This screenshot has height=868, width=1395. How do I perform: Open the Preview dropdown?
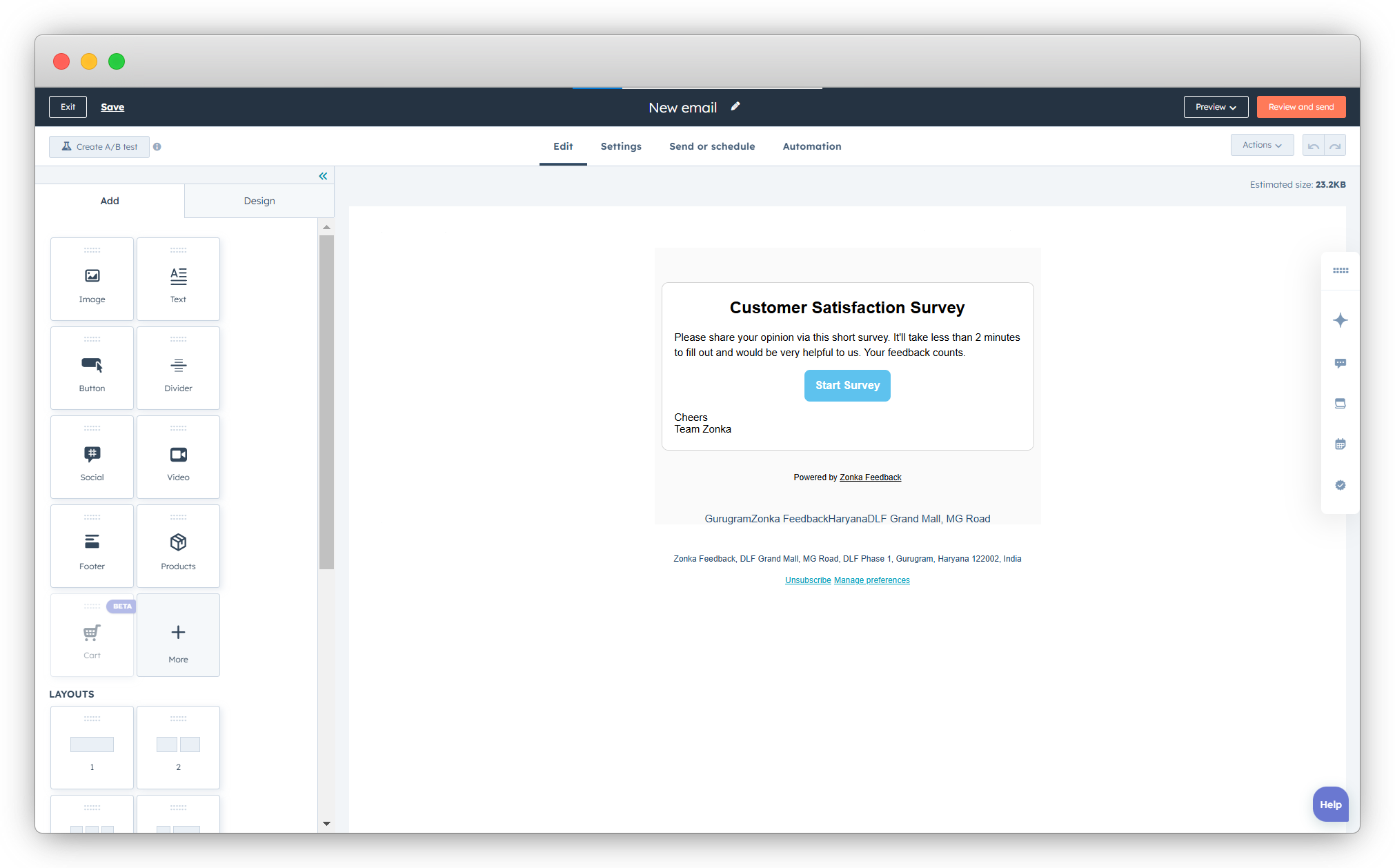[1216, 106]
